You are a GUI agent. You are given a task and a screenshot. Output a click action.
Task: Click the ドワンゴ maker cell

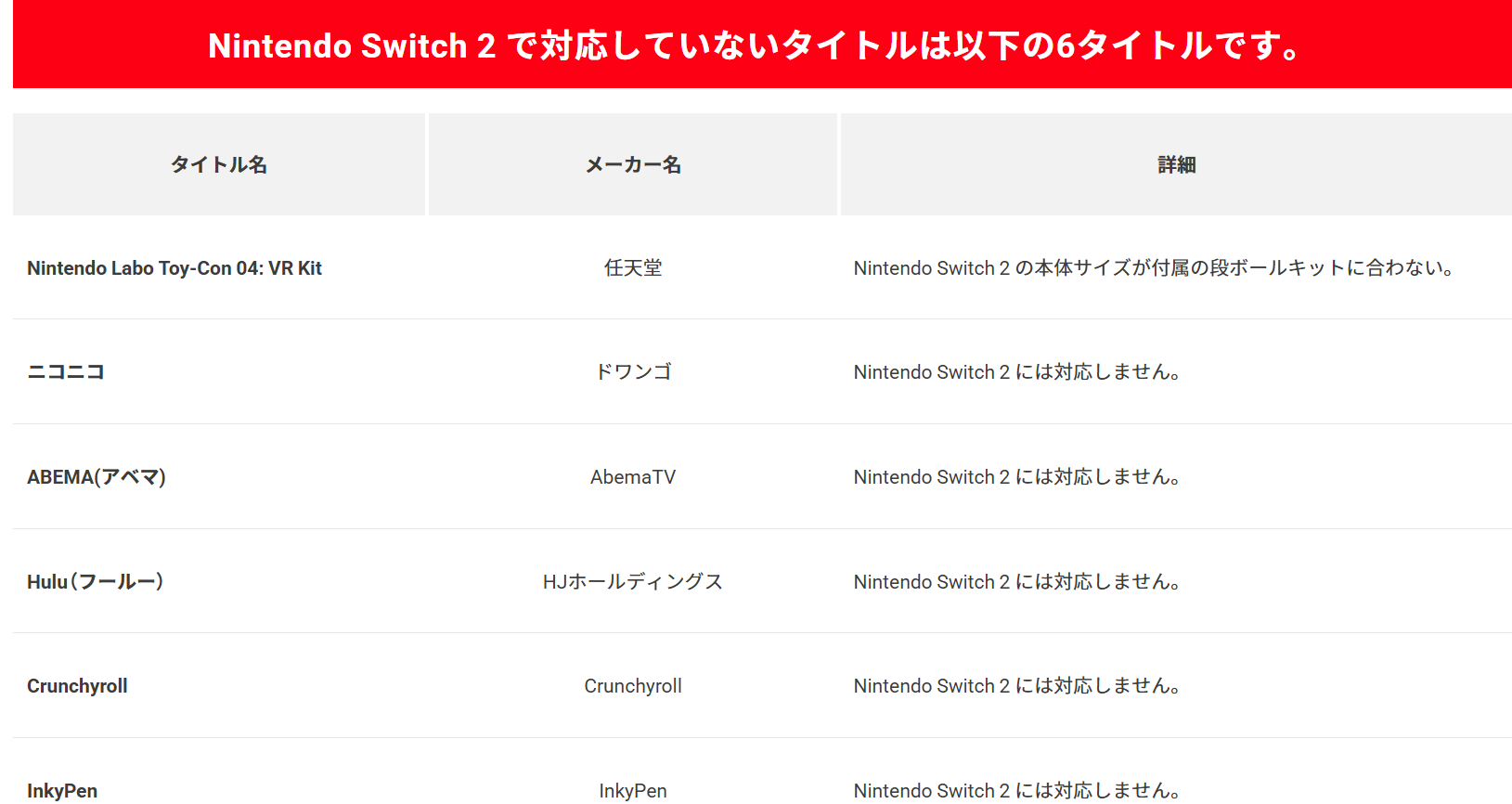pyautogui.click(x=633, y=372)
